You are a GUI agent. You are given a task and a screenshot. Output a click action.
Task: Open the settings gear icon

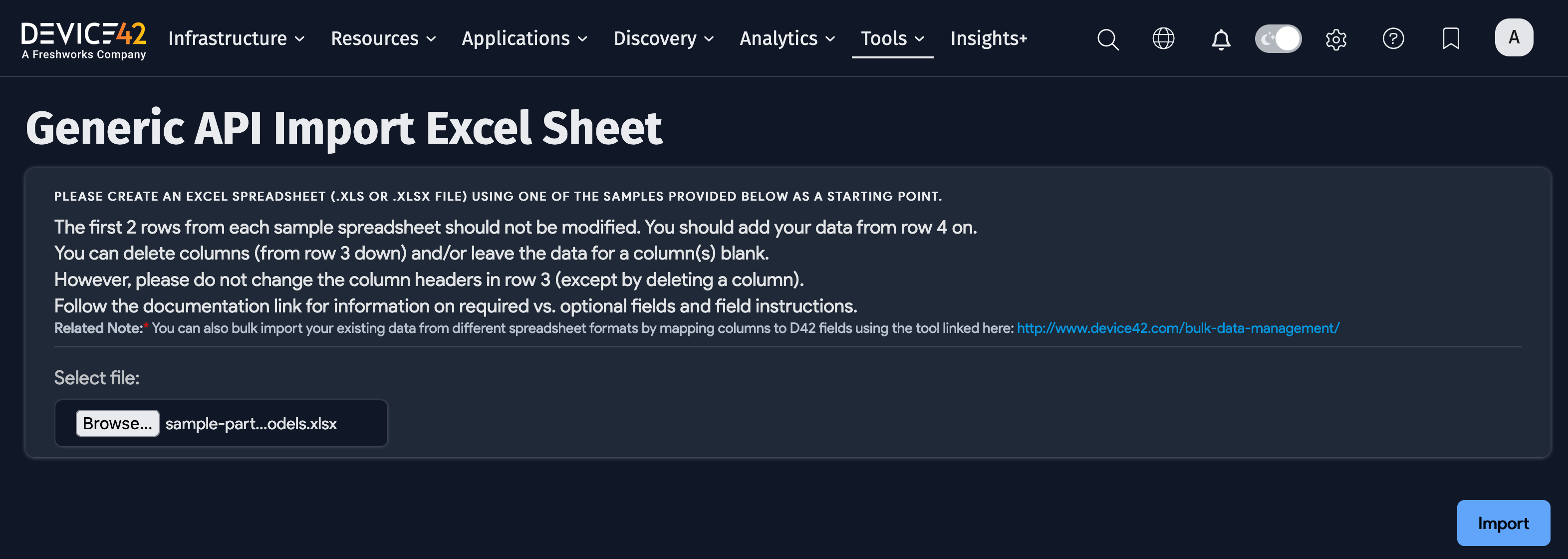tap(1336, 38)
